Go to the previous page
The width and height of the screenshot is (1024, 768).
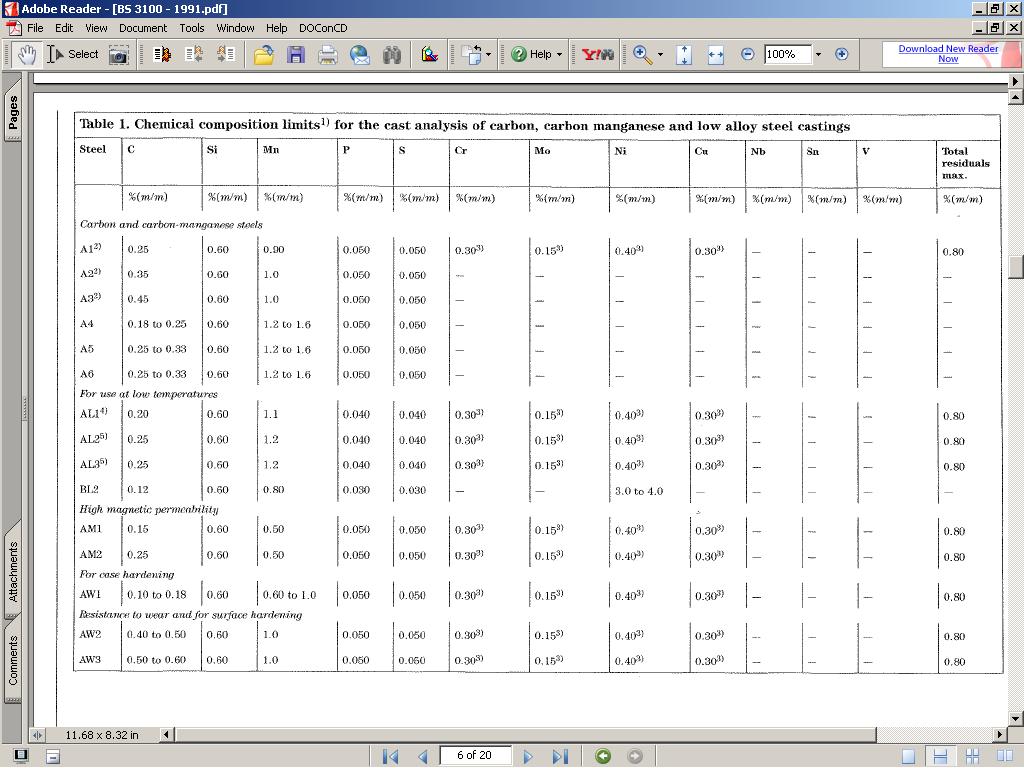point(423,756)
